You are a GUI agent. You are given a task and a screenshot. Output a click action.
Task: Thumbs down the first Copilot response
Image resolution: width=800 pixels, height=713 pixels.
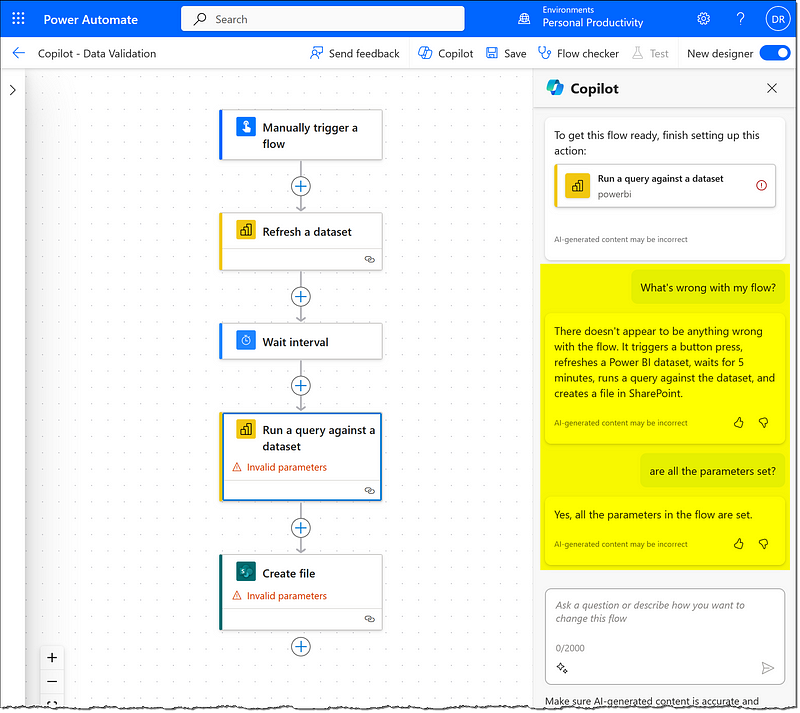(x=763, y=423)
